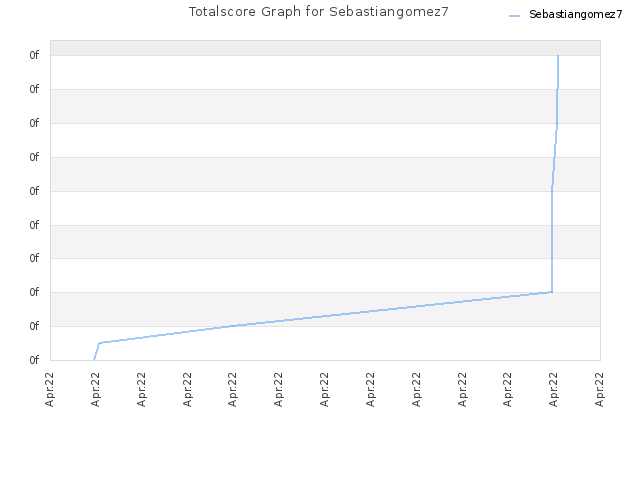Click the blue legend line marker
Image resolution: width=640 pixels, height=480 pixels.
click(515, 16)
